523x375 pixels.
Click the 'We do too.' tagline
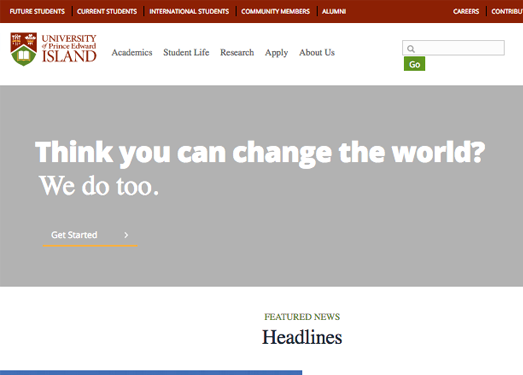(x=99, y=186)
